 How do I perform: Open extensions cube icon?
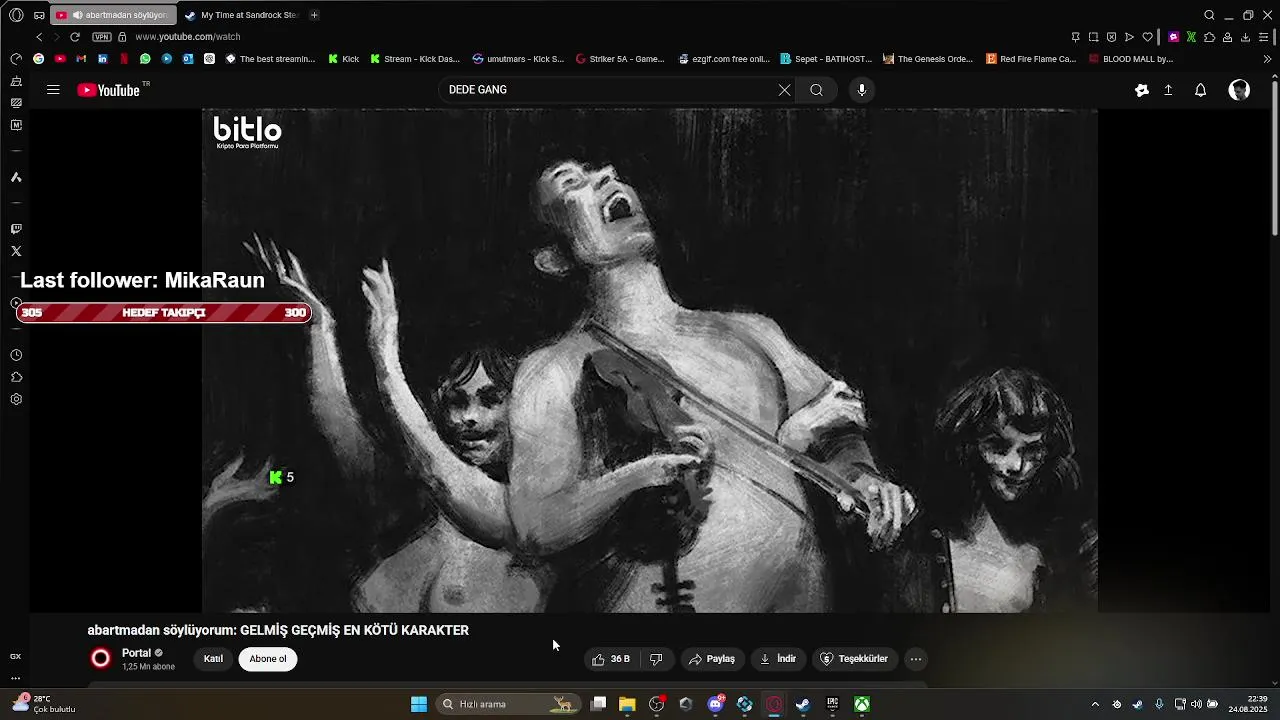1209,37
